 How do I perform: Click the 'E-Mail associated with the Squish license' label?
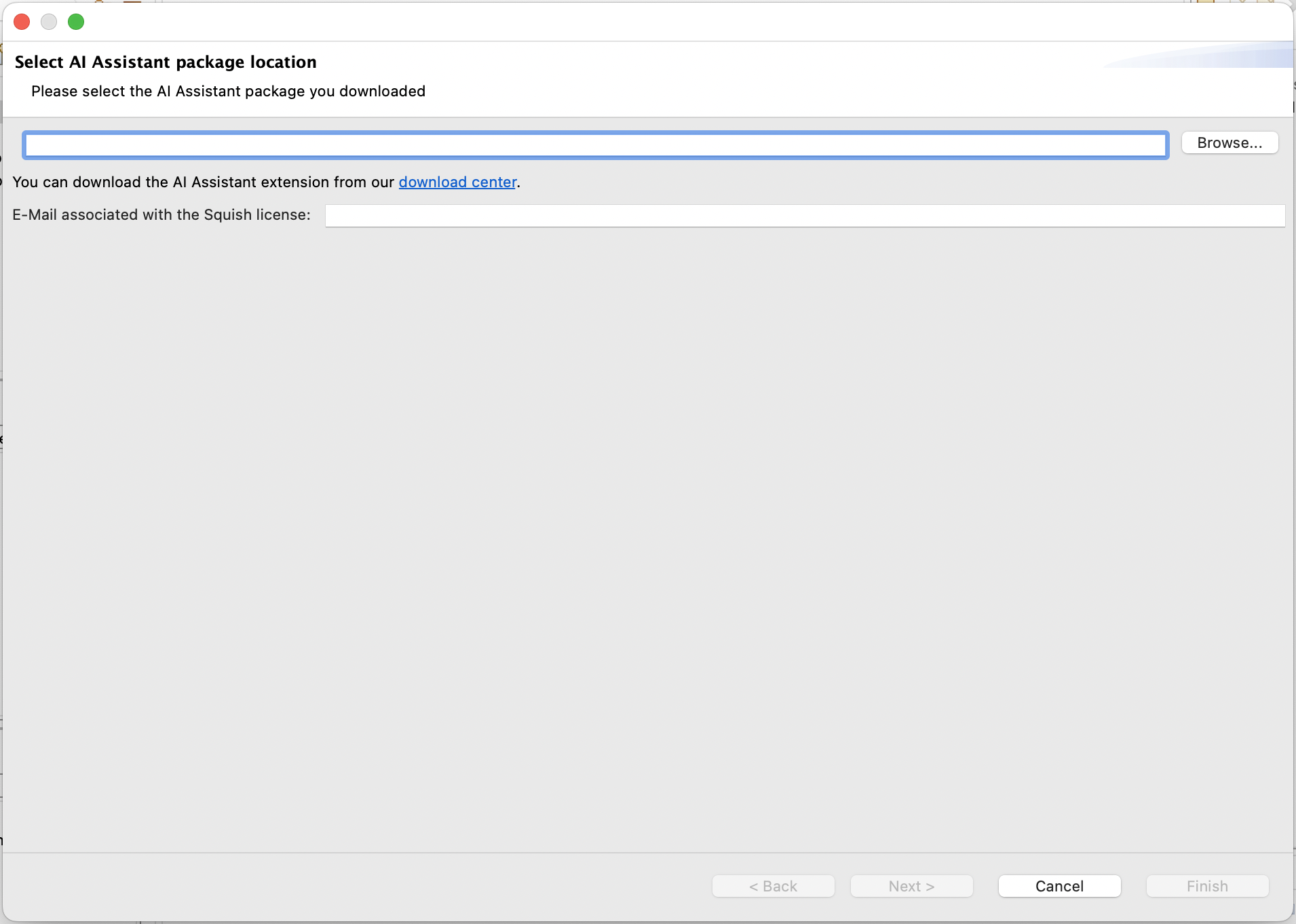(161, 215)
